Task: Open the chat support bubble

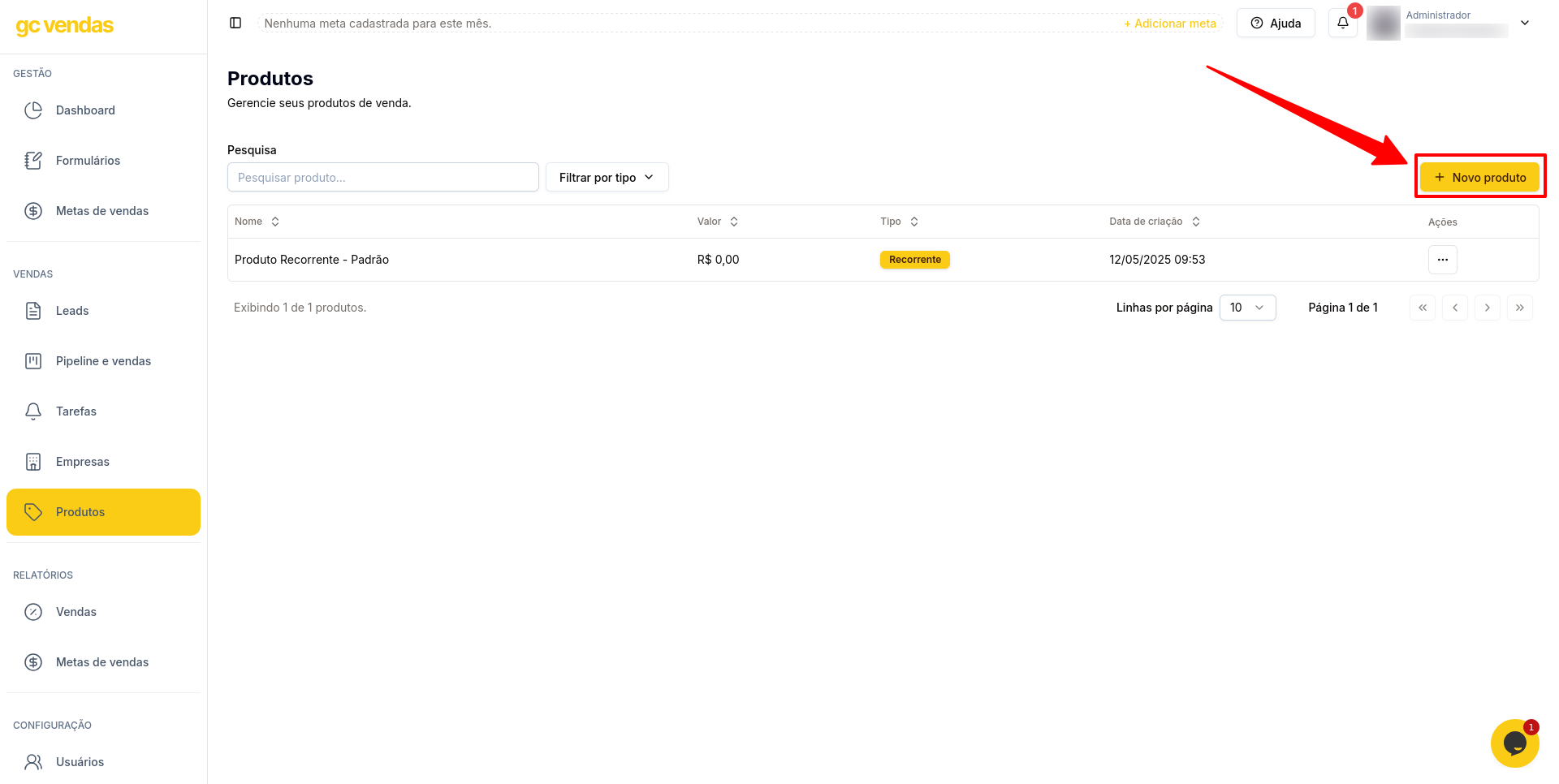Action: (x=1515, y=743)
